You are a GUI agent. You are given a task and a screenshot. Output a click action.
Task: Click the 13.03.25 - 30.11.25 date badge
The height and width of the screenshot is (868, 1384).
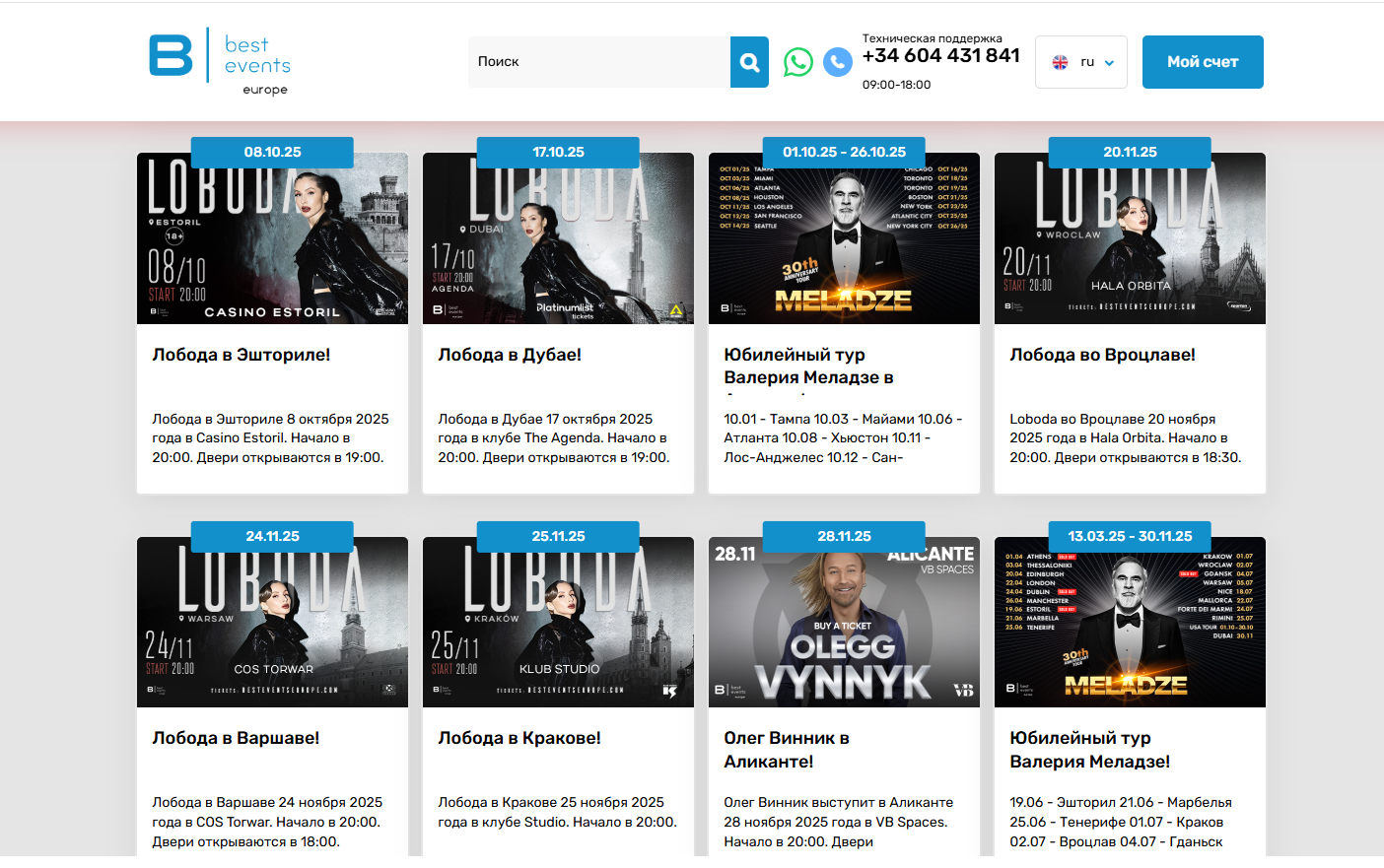1130,536
